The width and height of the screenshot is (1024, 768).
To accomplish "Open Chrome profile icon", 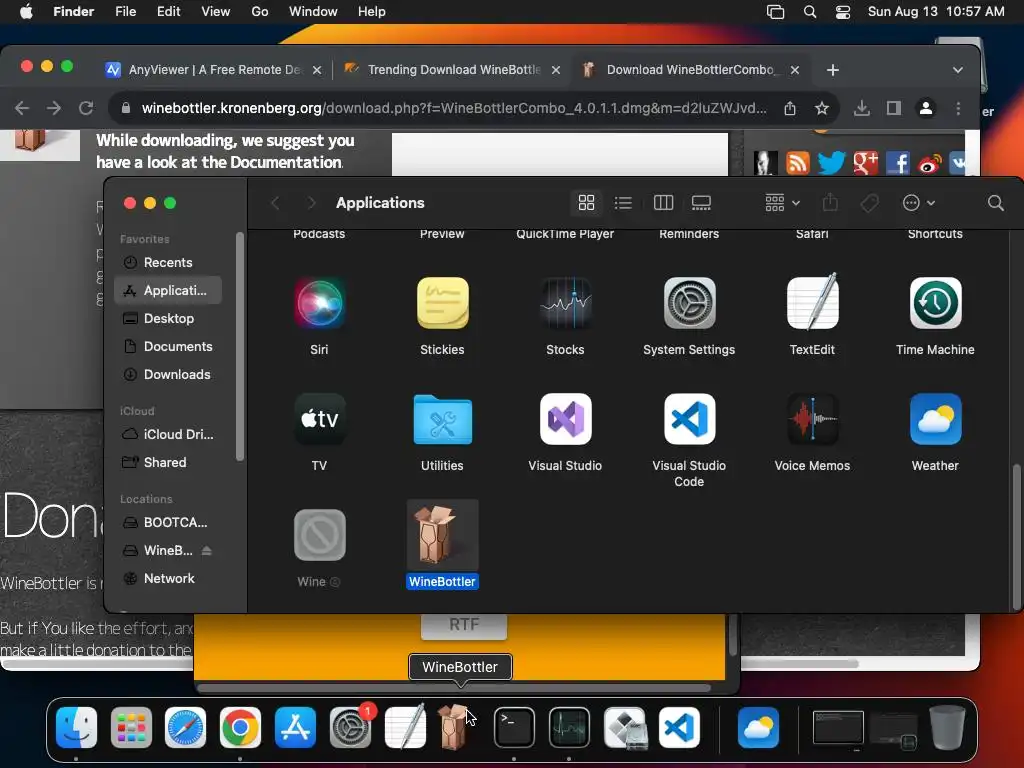I will (925, 108).
